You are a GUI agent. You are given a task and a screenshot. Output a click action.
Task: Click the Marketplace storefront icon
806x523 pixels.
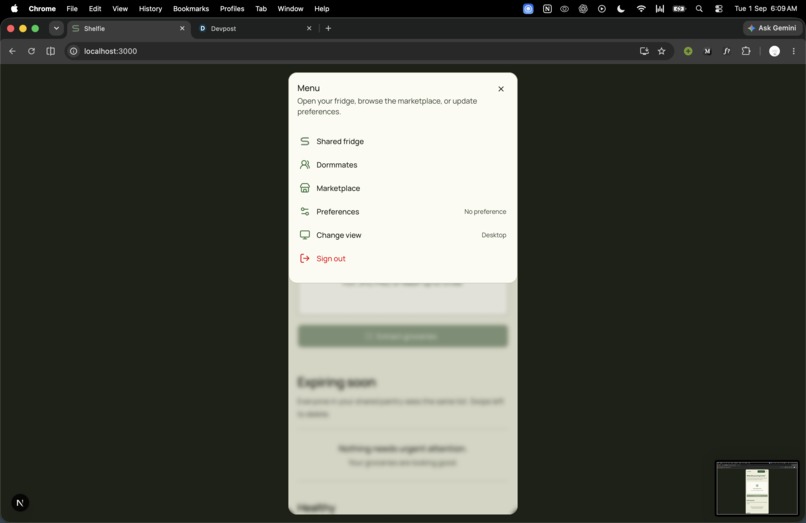(305, 188)
